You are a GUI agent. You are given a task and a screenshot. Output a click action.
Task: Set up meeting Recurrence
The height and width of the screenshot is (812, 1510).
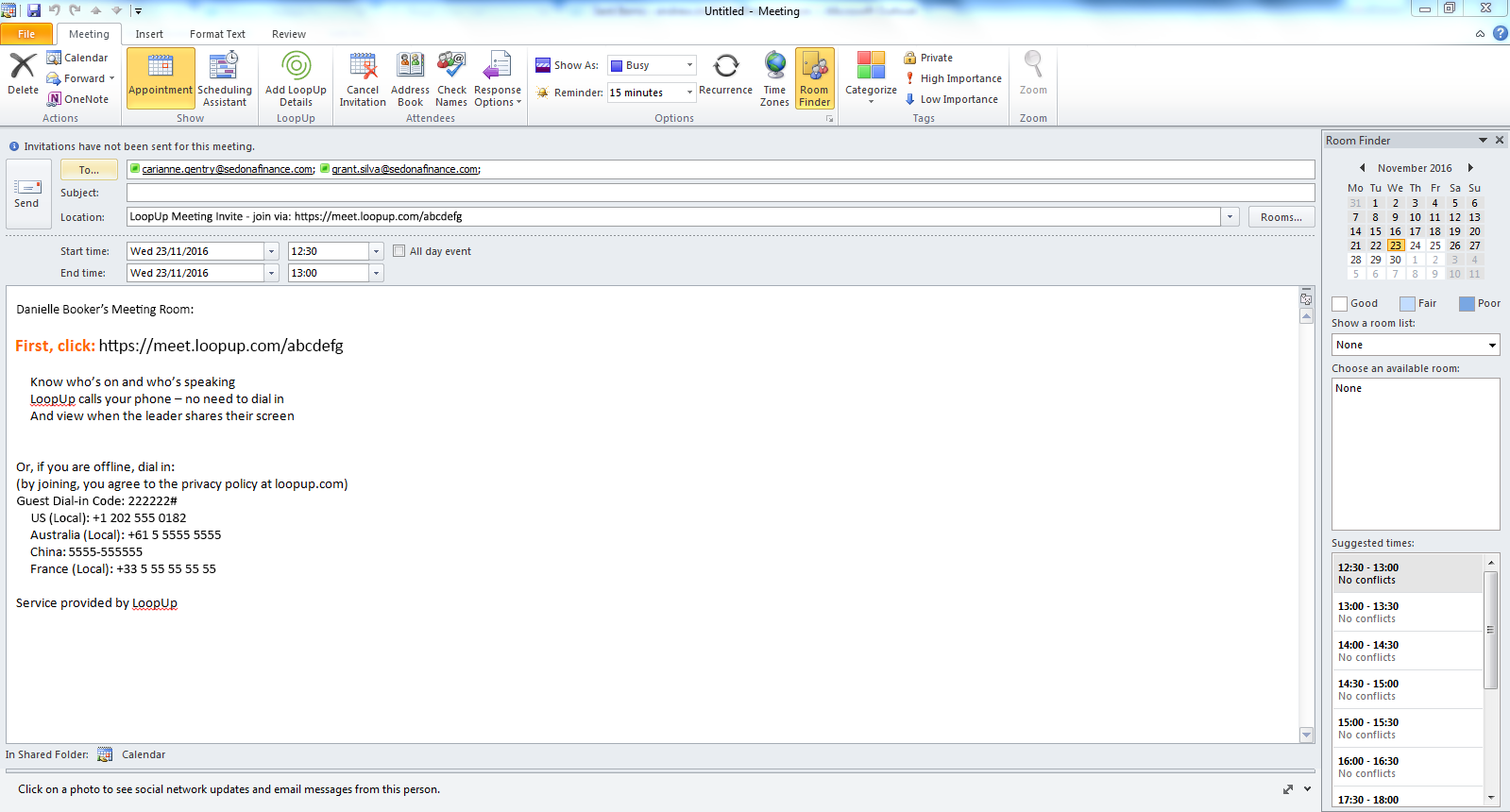(725, 75)
